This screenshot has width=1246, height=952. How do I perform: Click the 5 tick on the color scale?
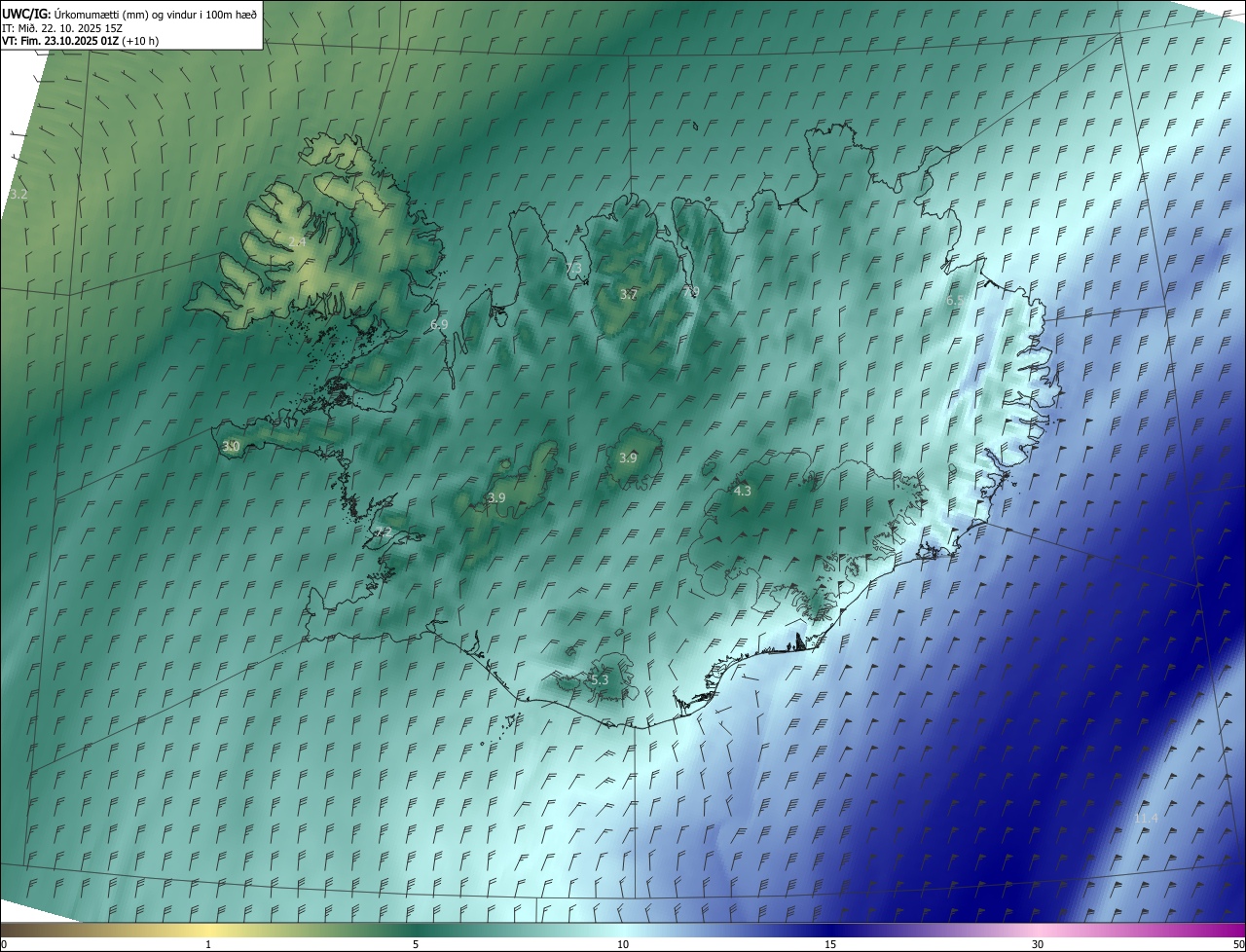[416, 944]
